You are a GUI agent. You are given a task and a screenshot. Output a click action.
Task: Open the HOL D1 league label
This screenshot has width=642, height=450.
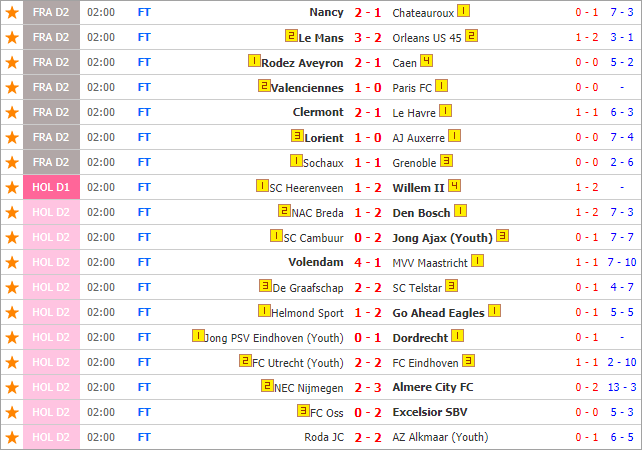51,187
